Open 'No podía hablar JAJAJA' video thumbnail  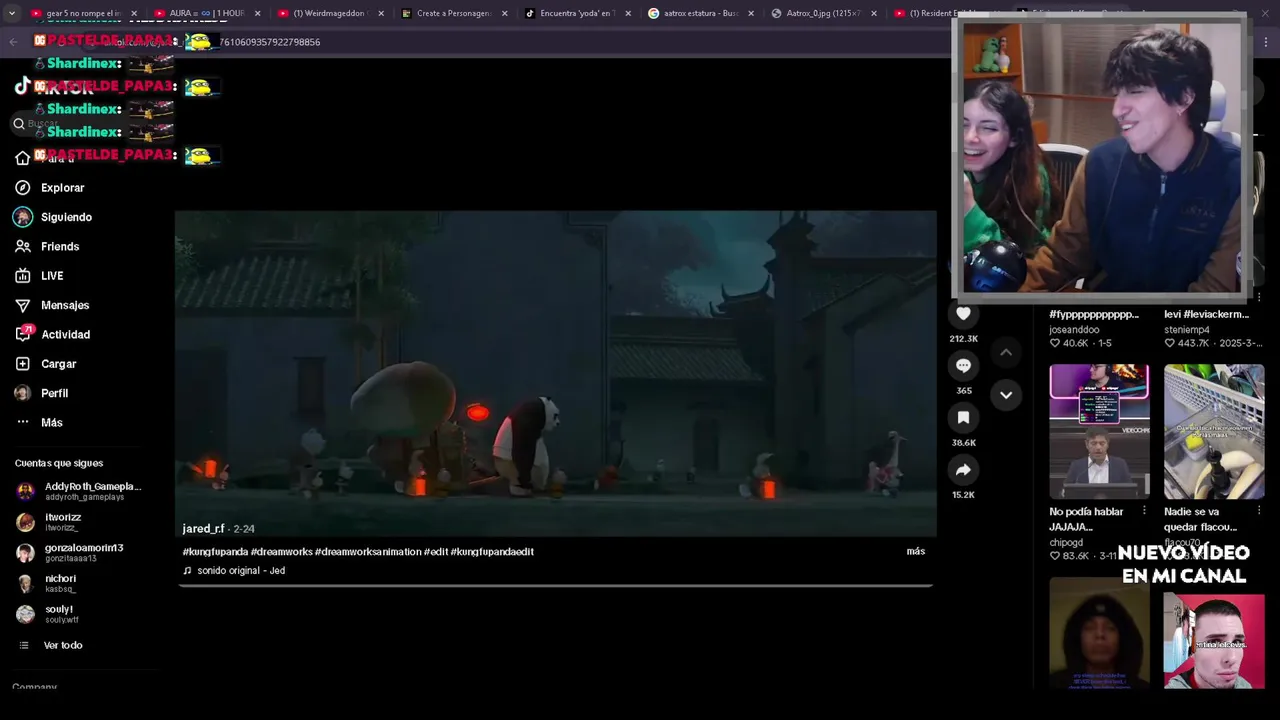click(x=1099, y=431)
